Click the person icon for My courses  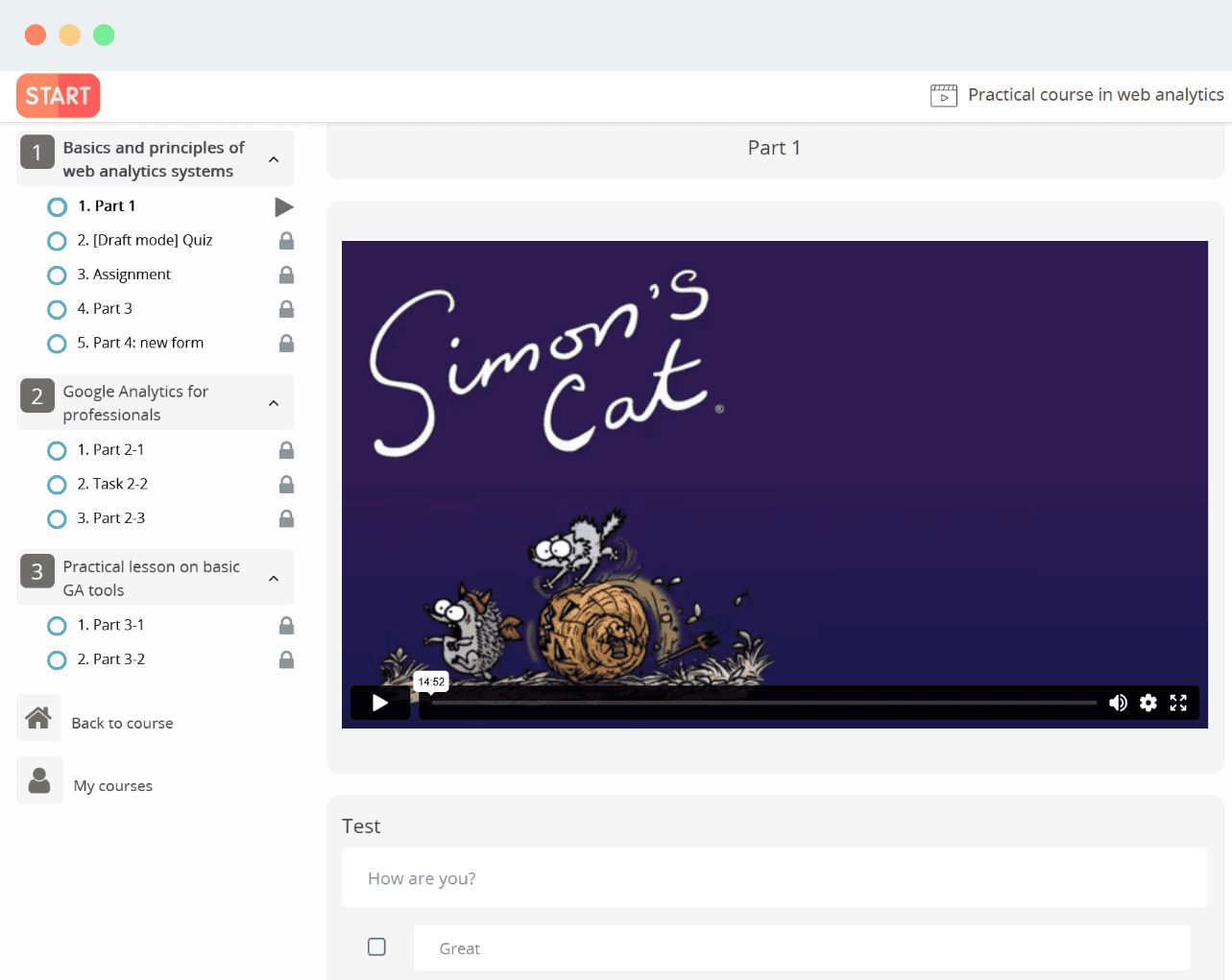[39, 780]
